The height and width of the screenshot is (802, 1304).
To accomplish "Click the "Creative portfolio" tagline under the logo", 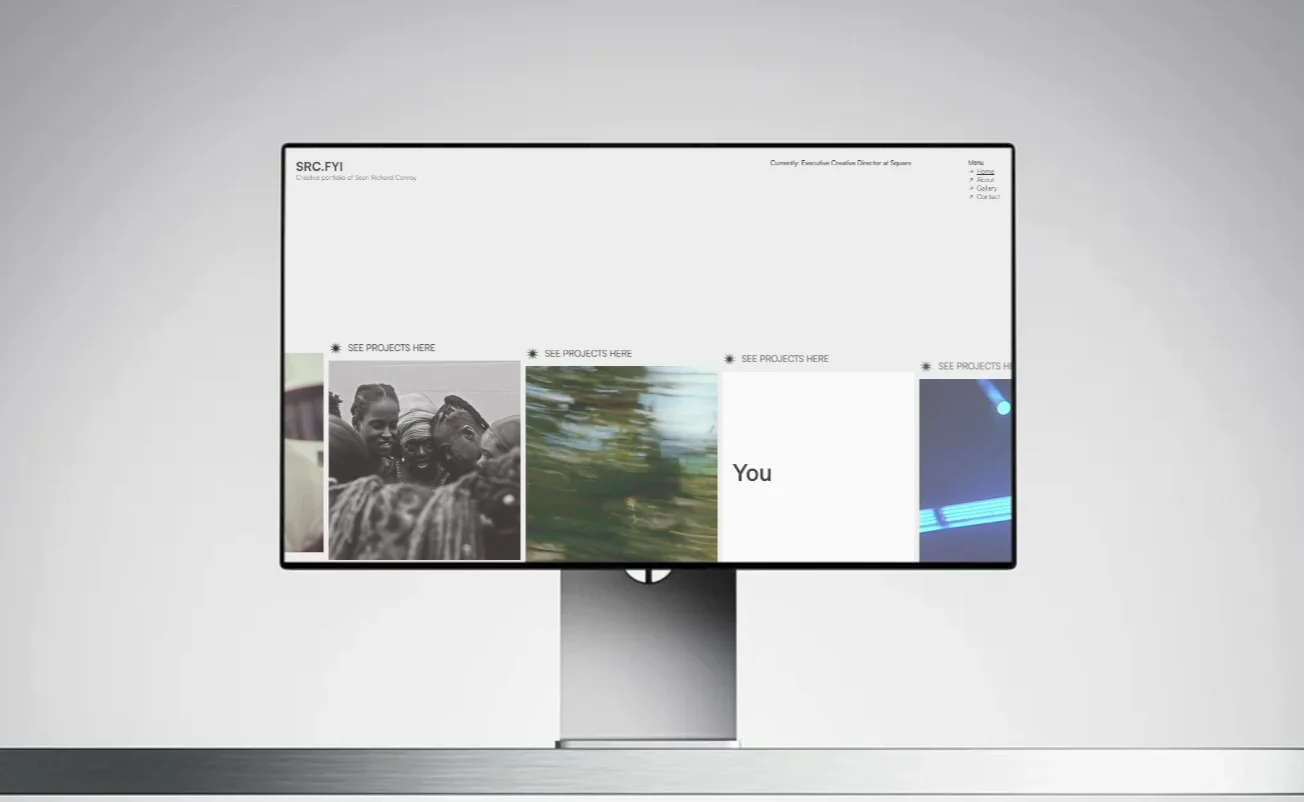I will pos(356,178).
